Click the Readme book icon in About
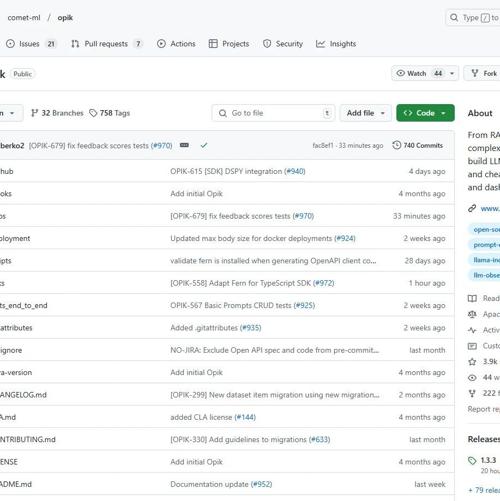This screenshot has width=500, height=501. click(472, 298)
